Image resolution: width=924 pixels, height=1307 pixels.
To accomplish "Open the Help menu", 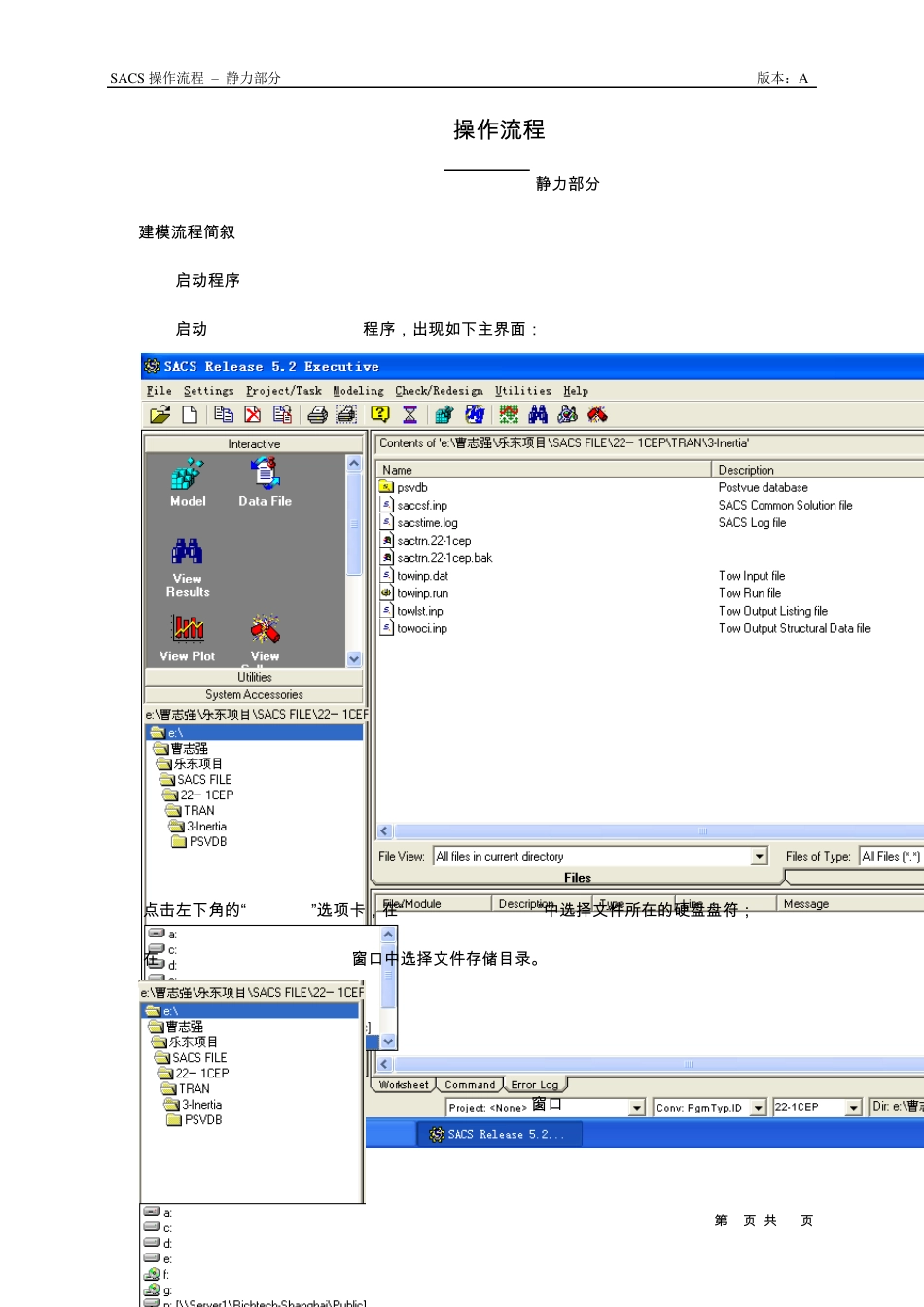I will pyautogui.click(x=576, y=391).
